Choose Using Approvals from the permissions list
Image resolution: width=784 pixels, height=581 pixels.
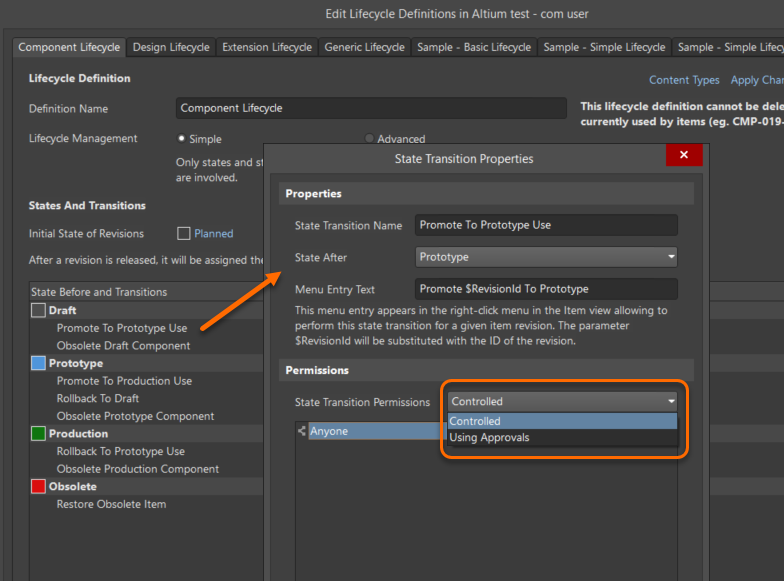click(x=490, y=437)
